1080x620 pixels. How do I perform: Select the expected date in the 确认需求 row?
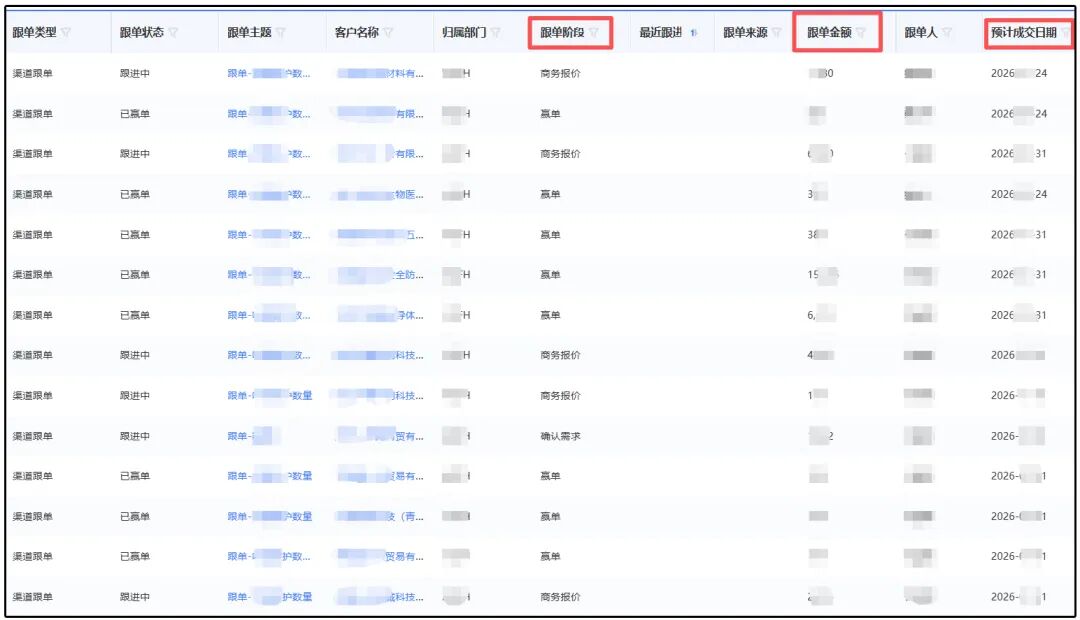point(1017,436)
